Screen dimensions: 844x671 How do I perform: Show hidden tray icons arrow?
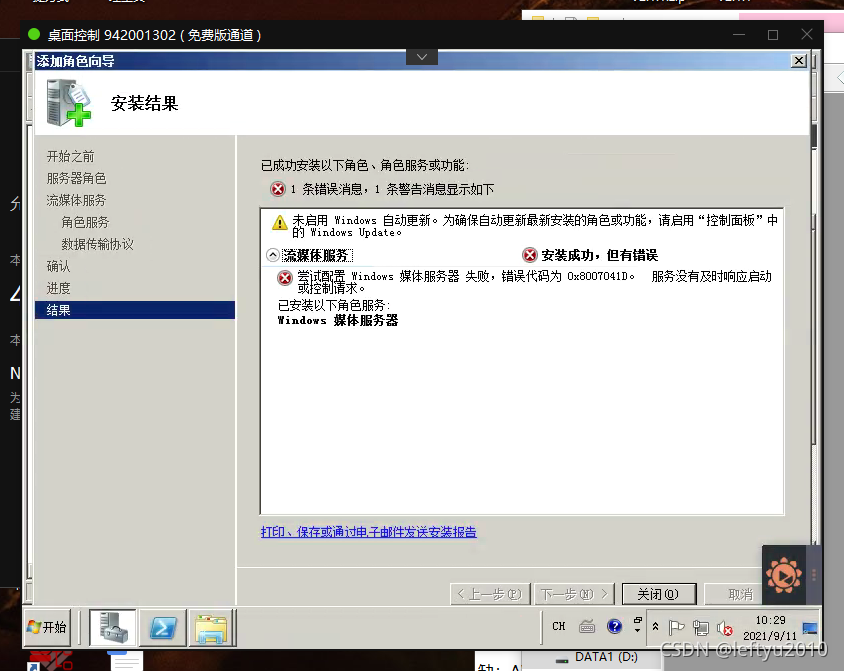point(656,626)
